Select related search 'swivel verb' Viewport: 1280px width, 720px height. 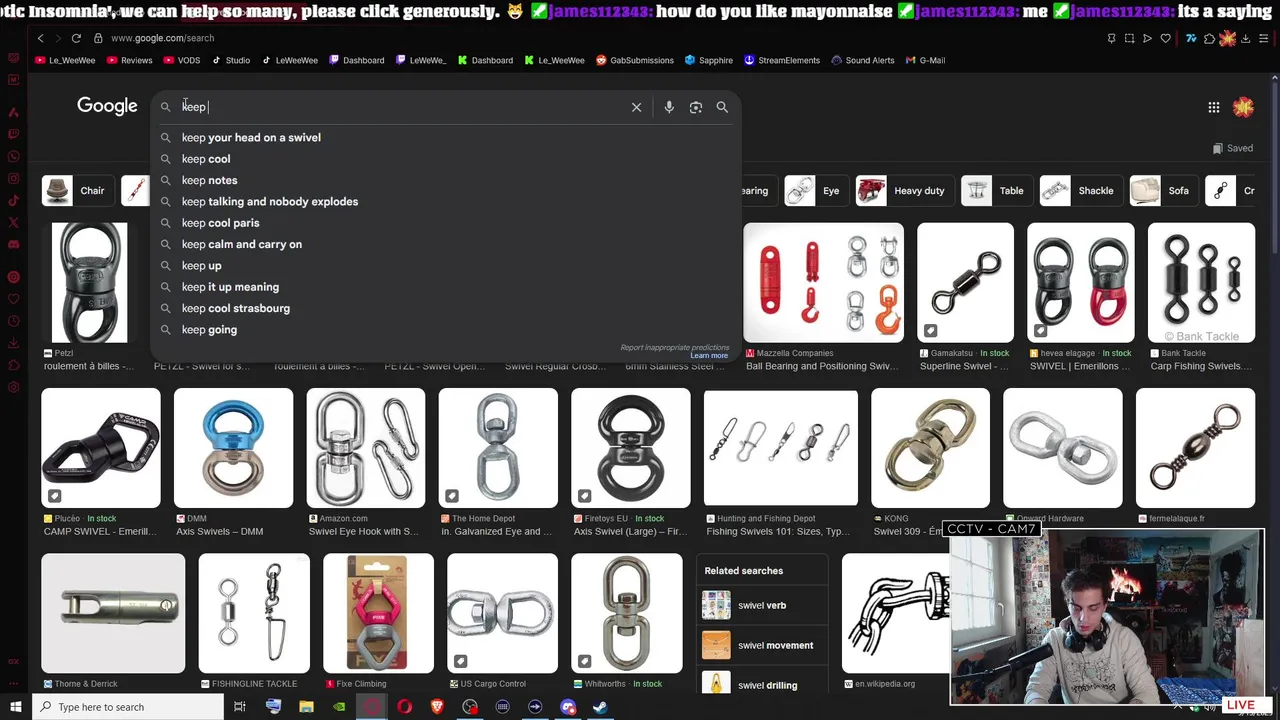[x=763, y=606]
